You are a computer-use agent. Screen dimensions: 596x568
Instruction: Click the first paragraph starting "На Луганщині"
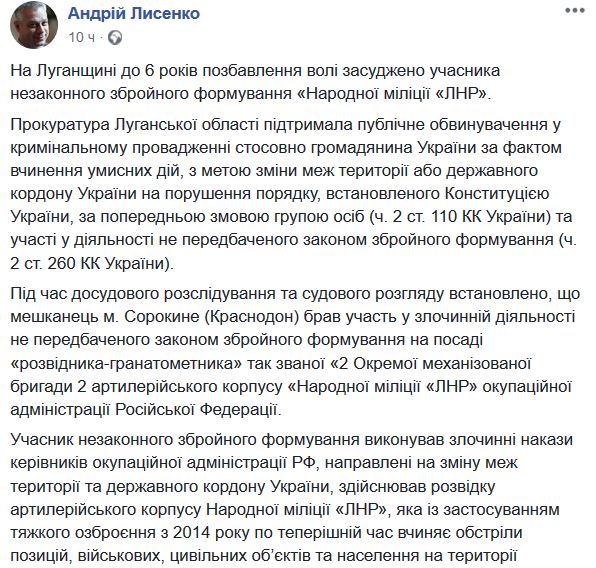[x=255, y=82]
